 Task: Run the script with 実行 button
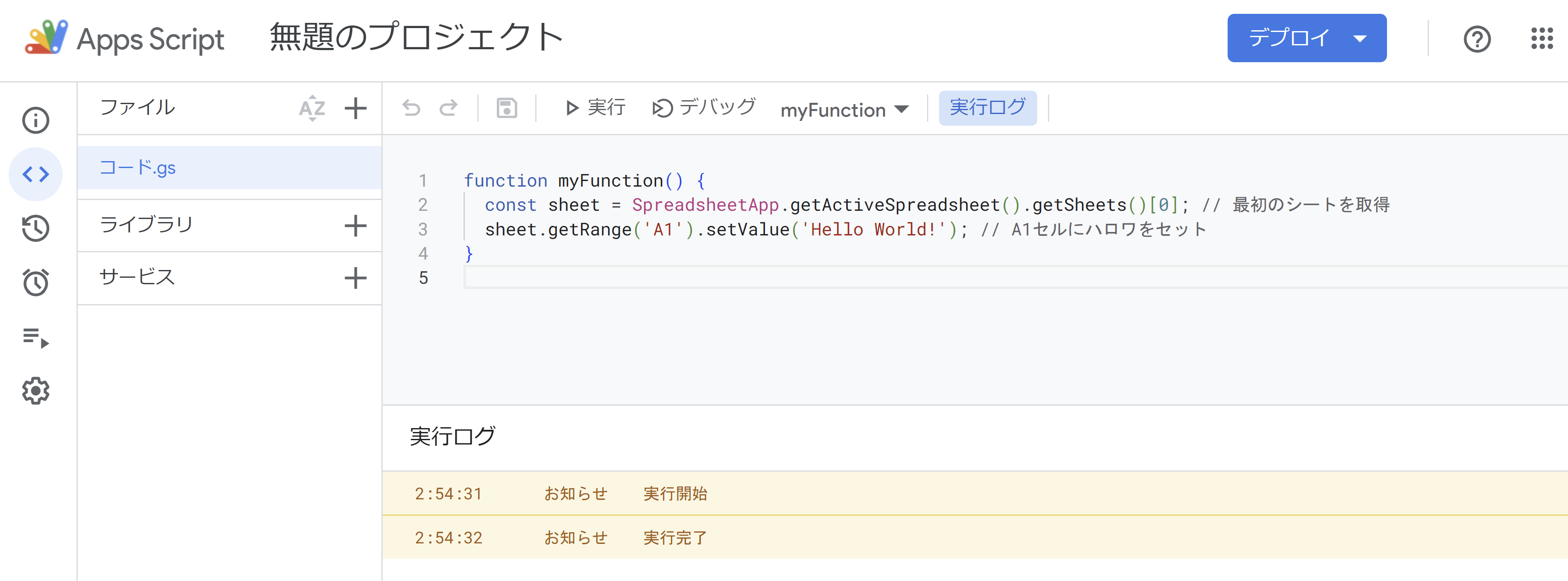pos(595,108)
